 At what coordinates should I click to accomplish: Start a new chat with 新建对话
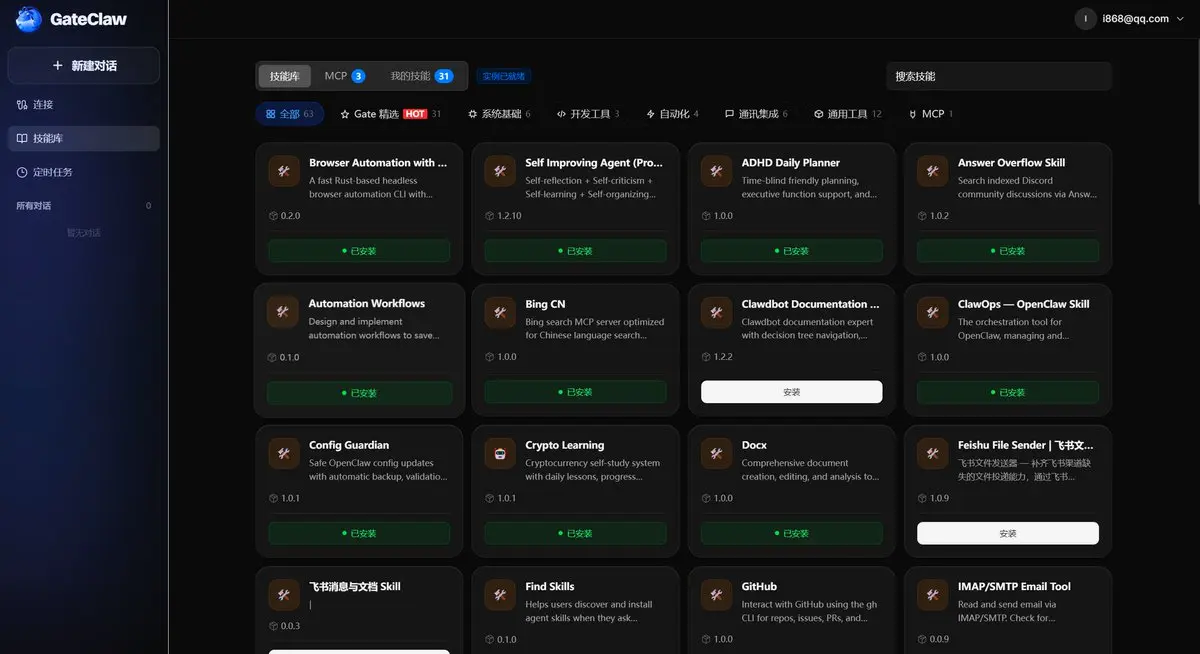coord(84,65)
